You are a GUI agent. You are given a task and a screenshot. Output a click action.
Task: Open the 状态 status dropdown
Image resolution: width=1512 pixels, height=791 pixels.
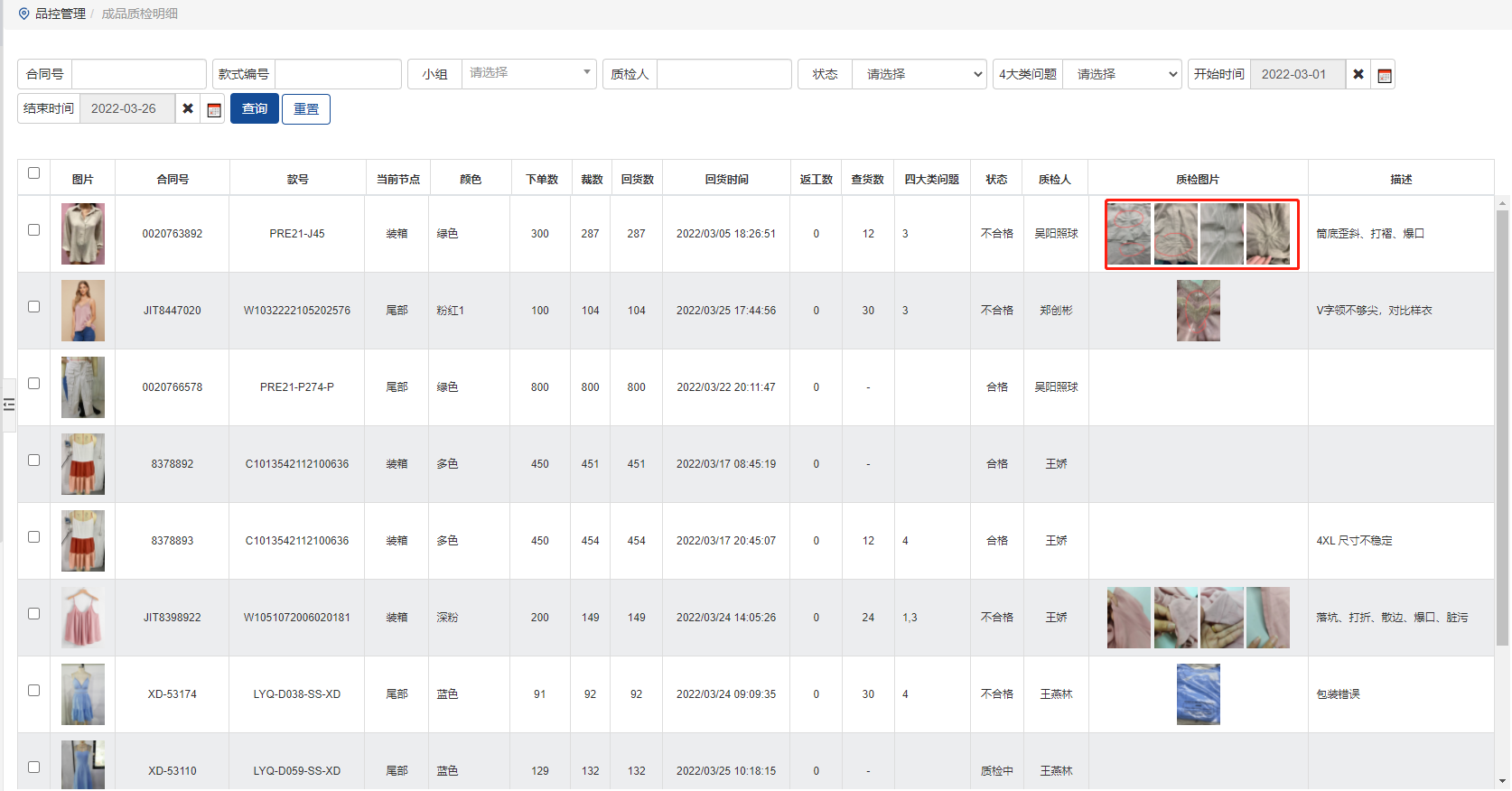point(919,74)
